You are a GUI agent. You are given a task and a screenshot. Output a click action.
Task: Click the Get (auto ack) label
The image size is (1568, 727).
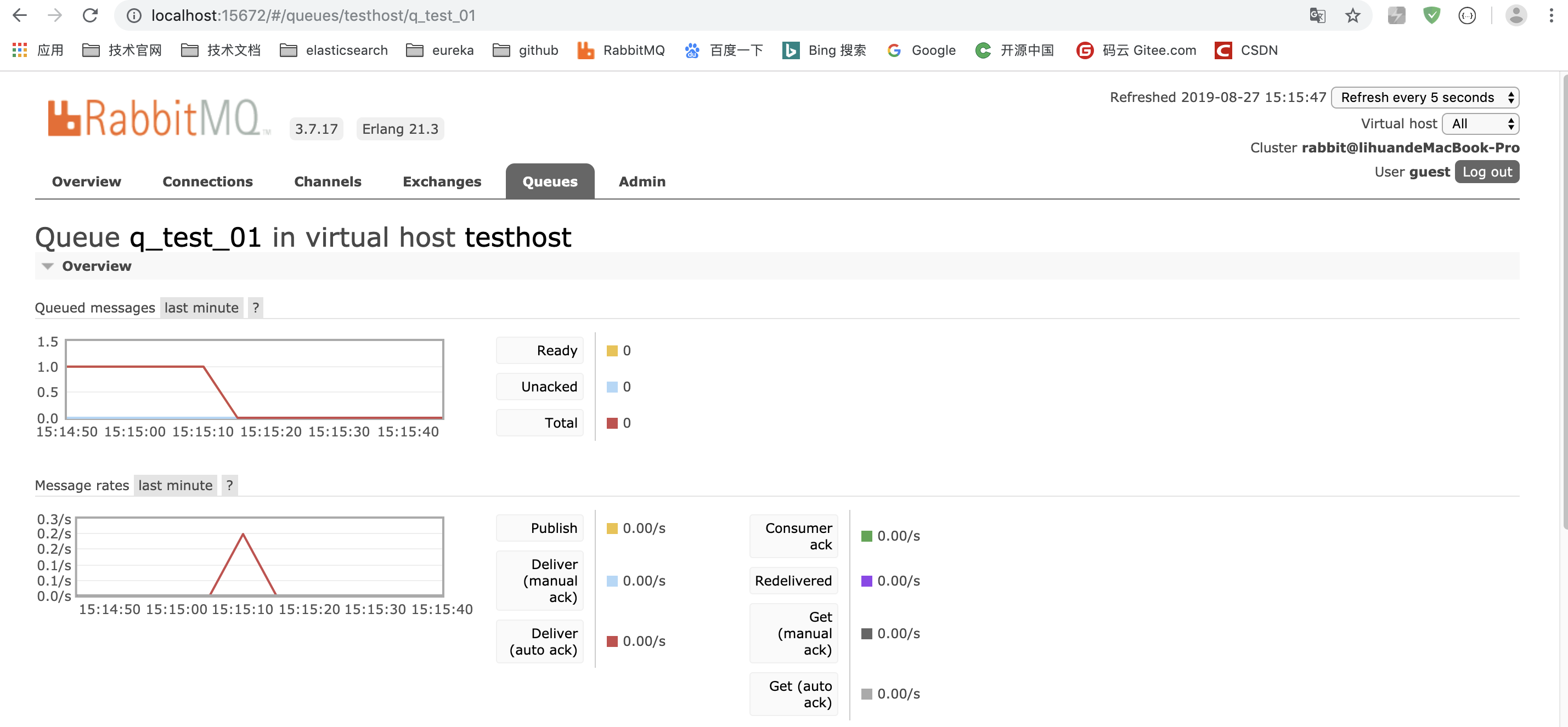(x=794, y=694)
